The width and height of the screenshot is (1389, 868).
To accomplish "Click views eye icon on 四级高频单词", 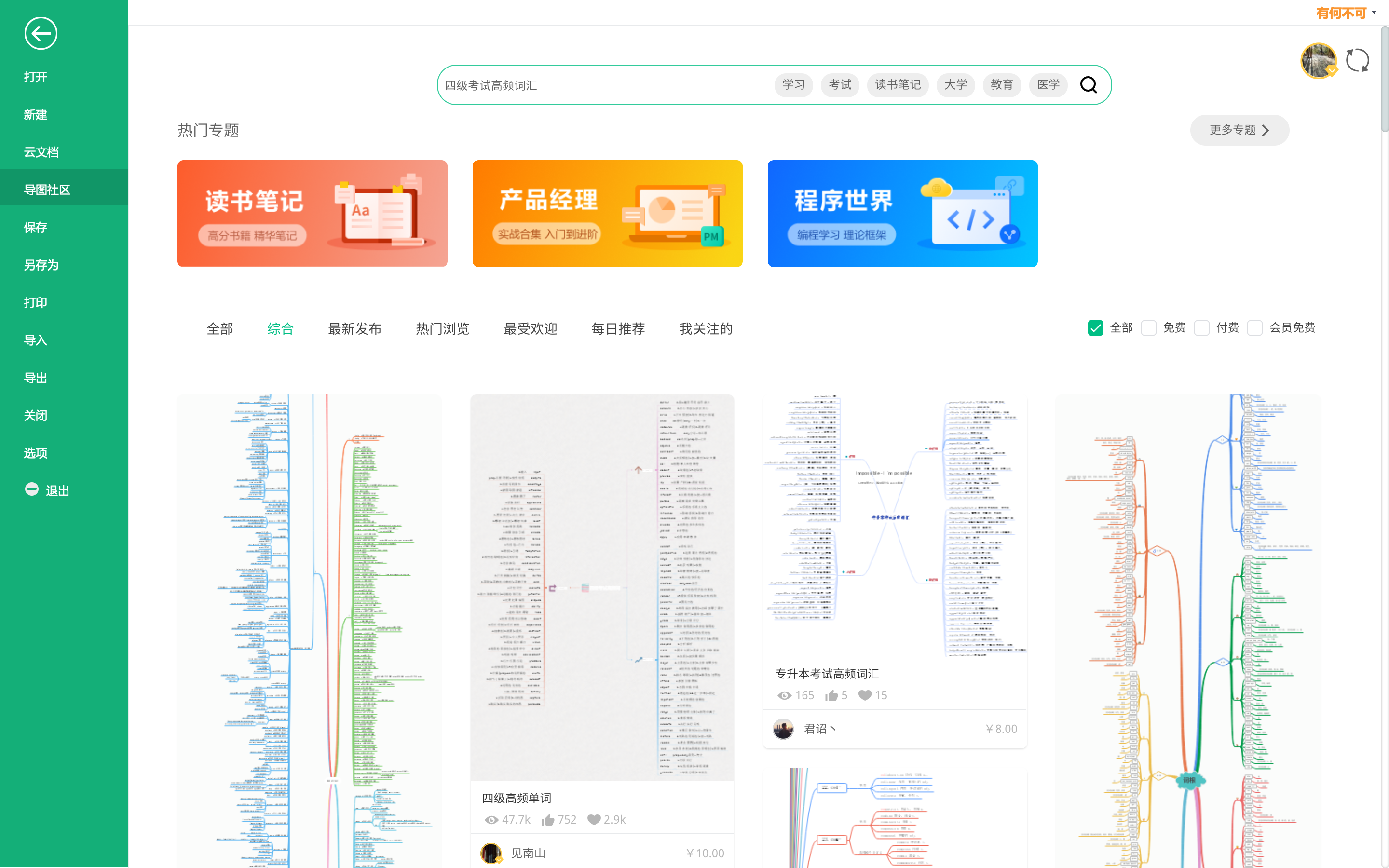I will point(491,820).
